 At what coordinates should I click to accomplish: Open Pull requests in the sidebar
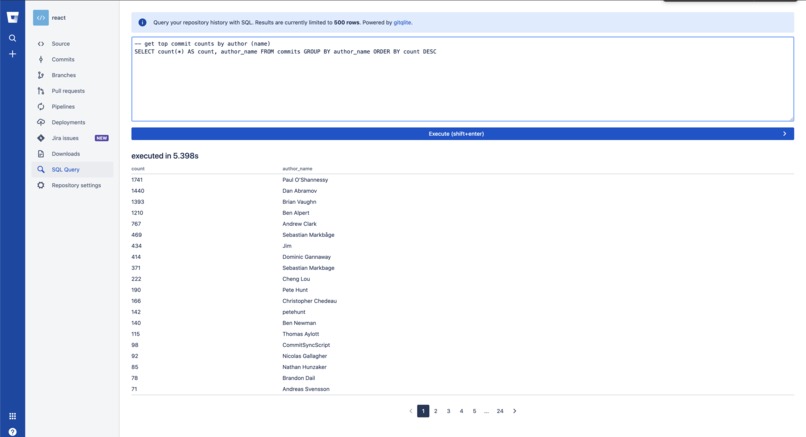point(72,91)
